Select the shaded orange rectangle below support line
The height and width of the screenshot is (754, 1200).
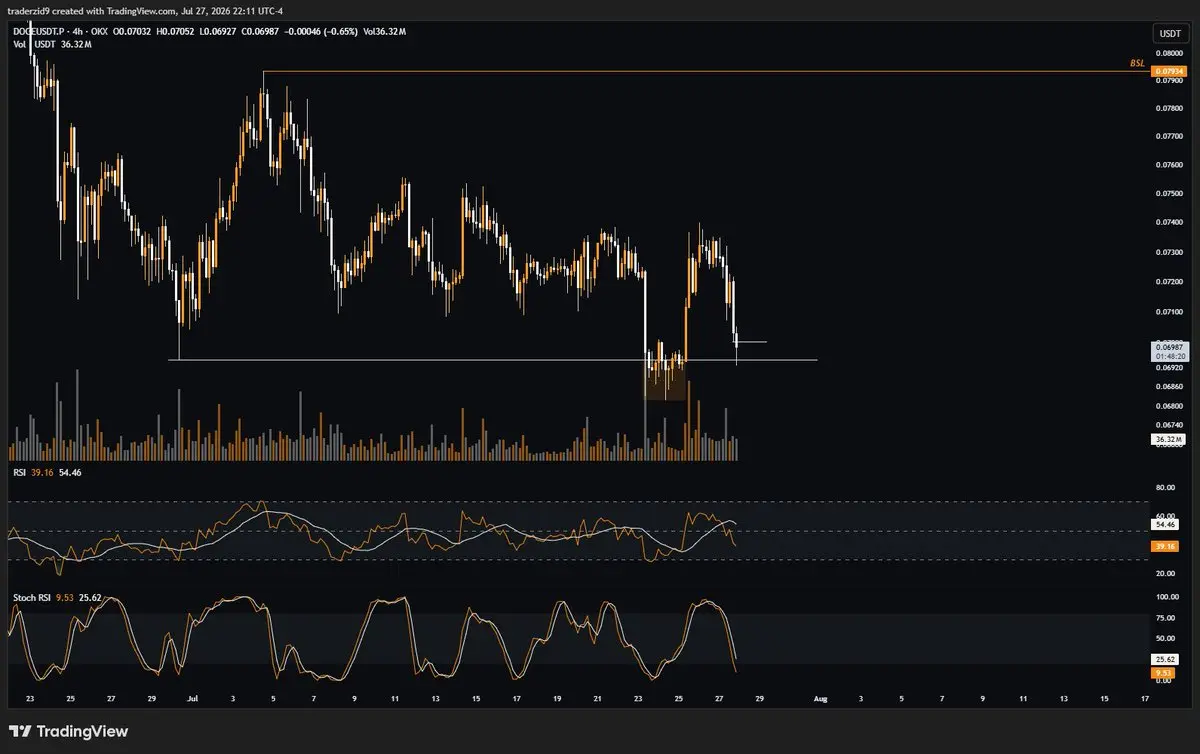[665, 379]
